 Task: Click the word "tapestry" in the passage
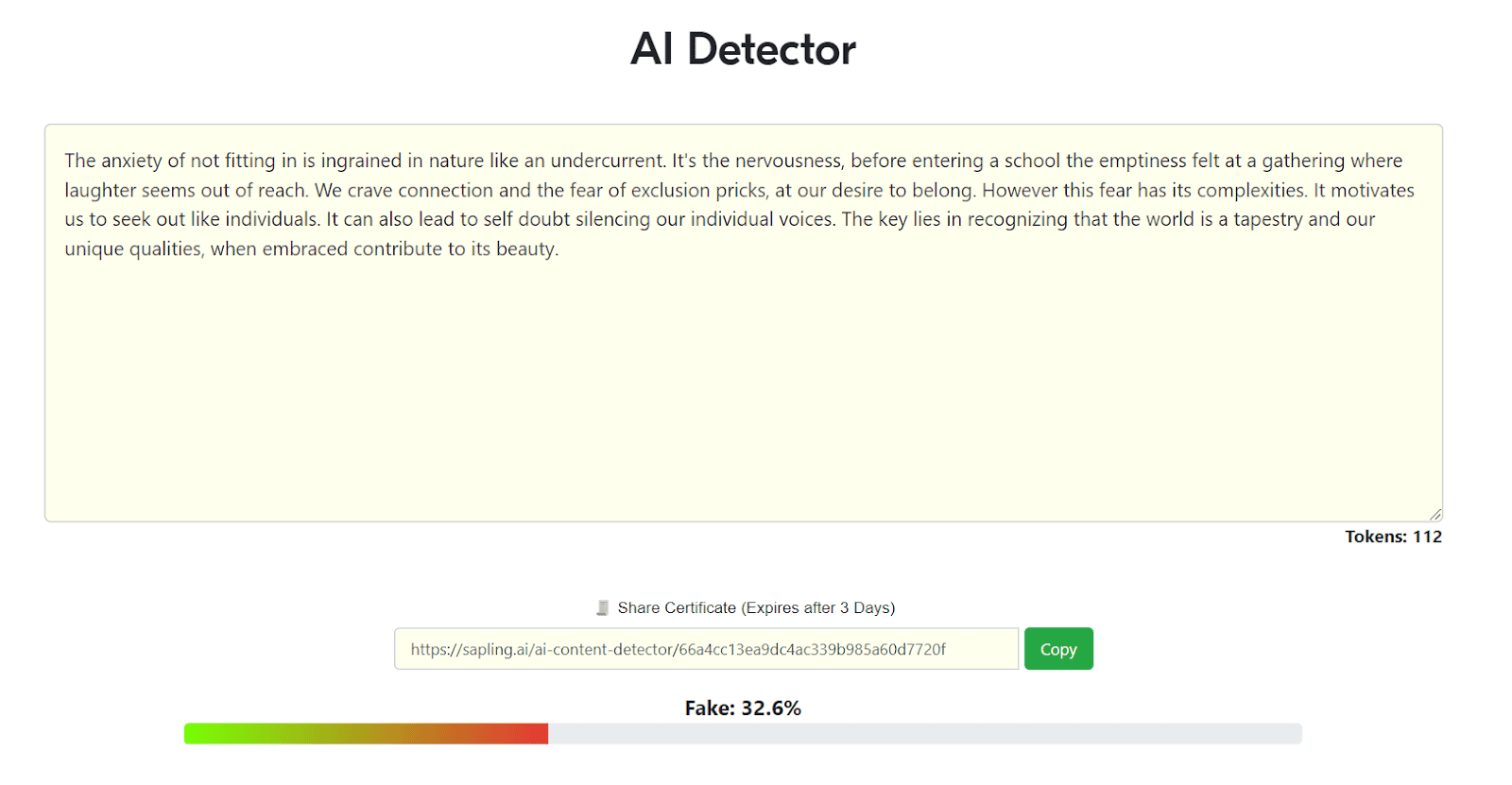coord(1267,219)
